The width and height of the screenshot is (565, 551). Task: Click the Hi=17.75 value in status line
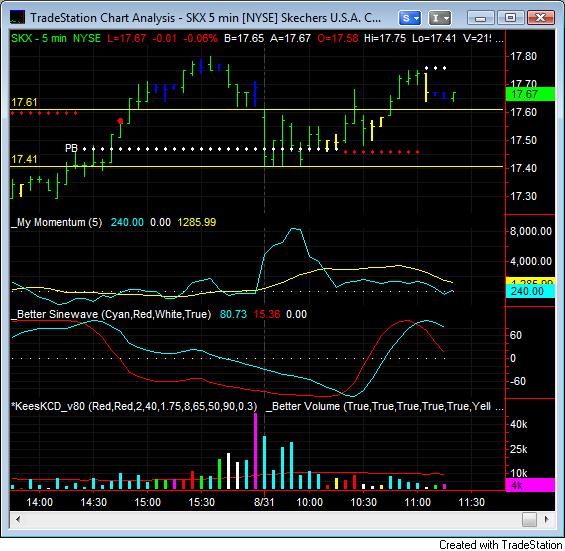385,38
